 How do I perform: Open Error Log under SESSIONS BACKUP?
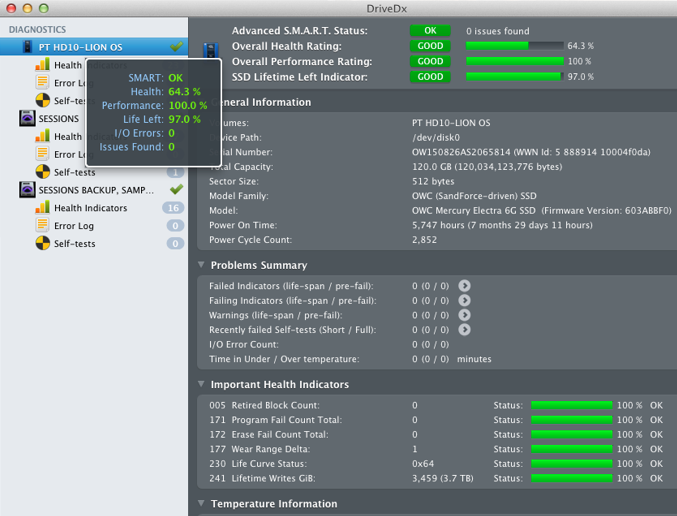click(74, 226)
